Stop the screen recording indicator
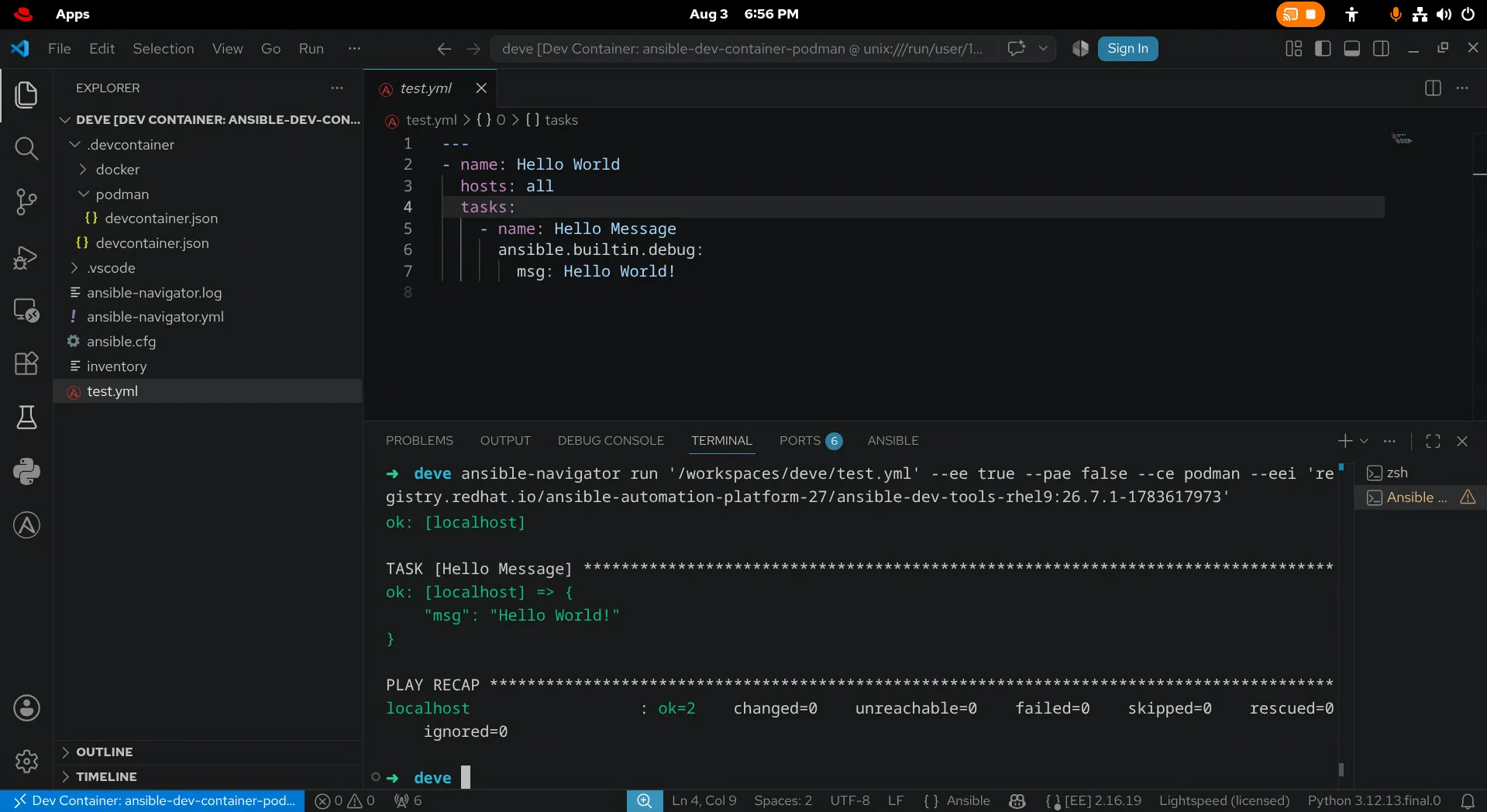1487x812 pixels. (x=1300, y=14)
